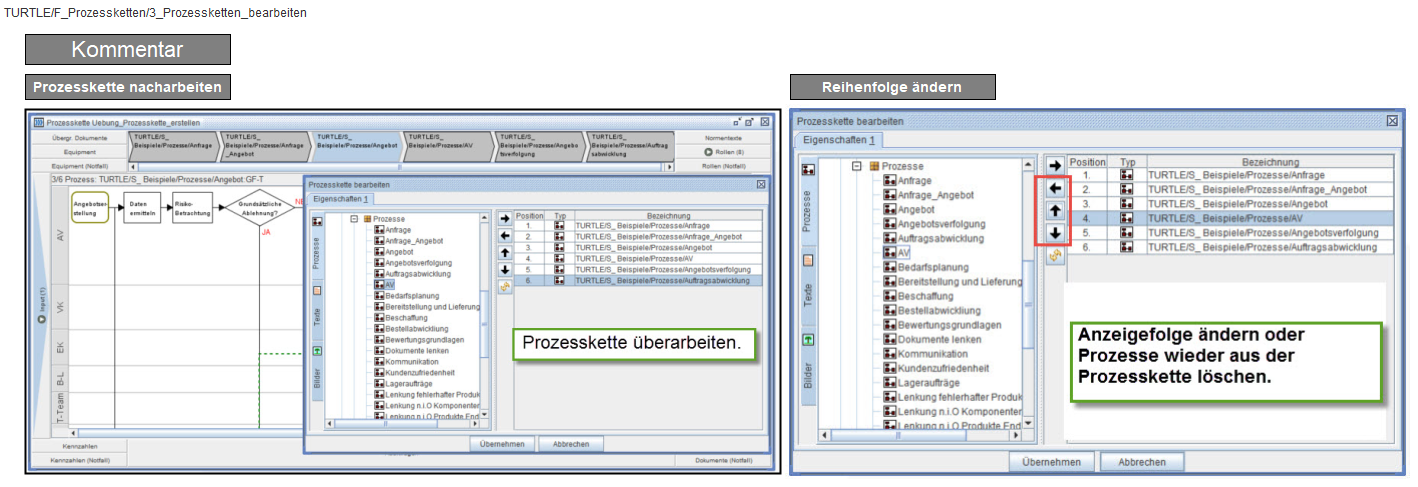Viewport: 1418px width, 487px height.
Task: Collapse Prozesse tree node in Prozesskette nacharbeiten dialog
Action: point(353,219)
